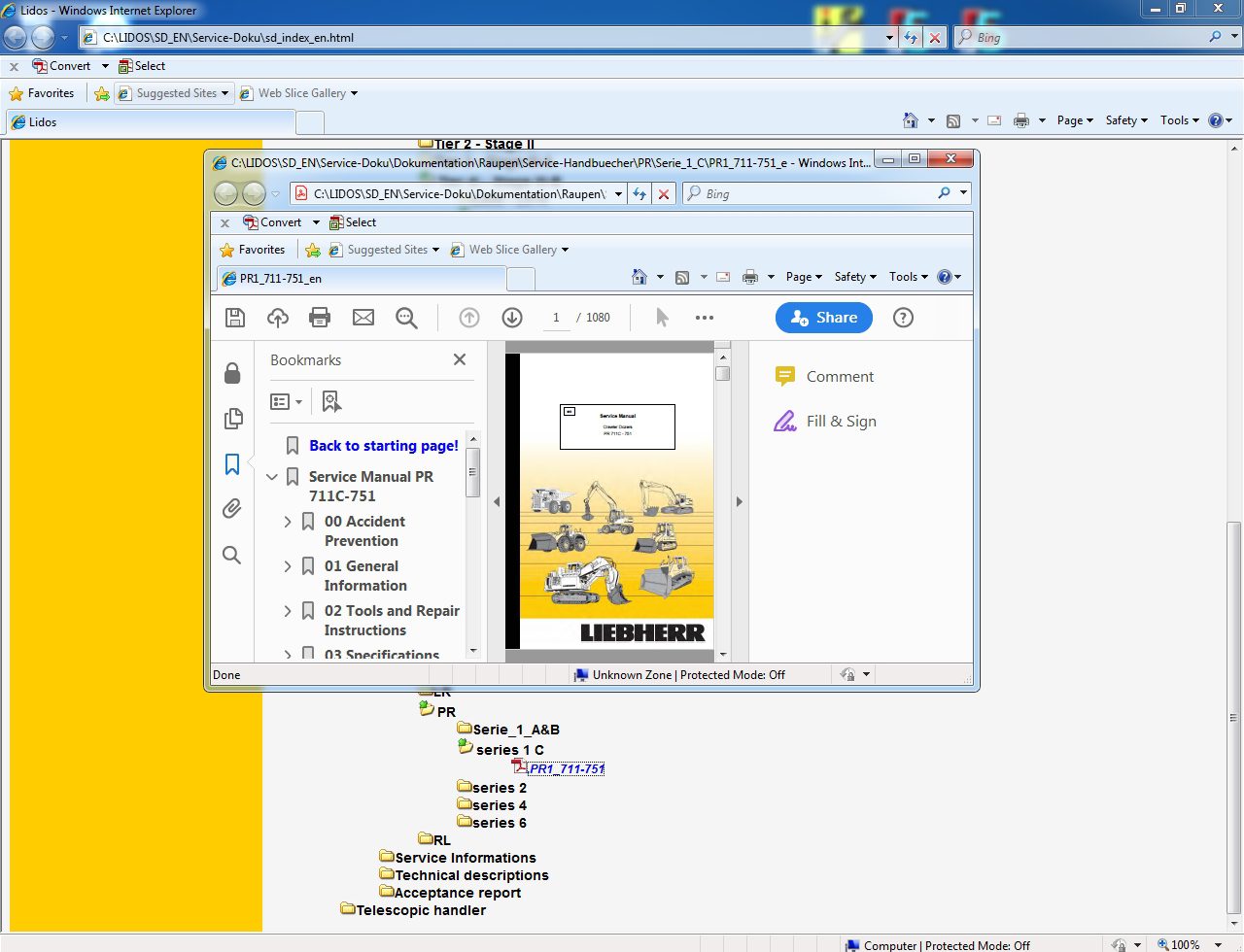Click the popup window address bar
Screen dimensions: 1244x952
coord(457,194)
